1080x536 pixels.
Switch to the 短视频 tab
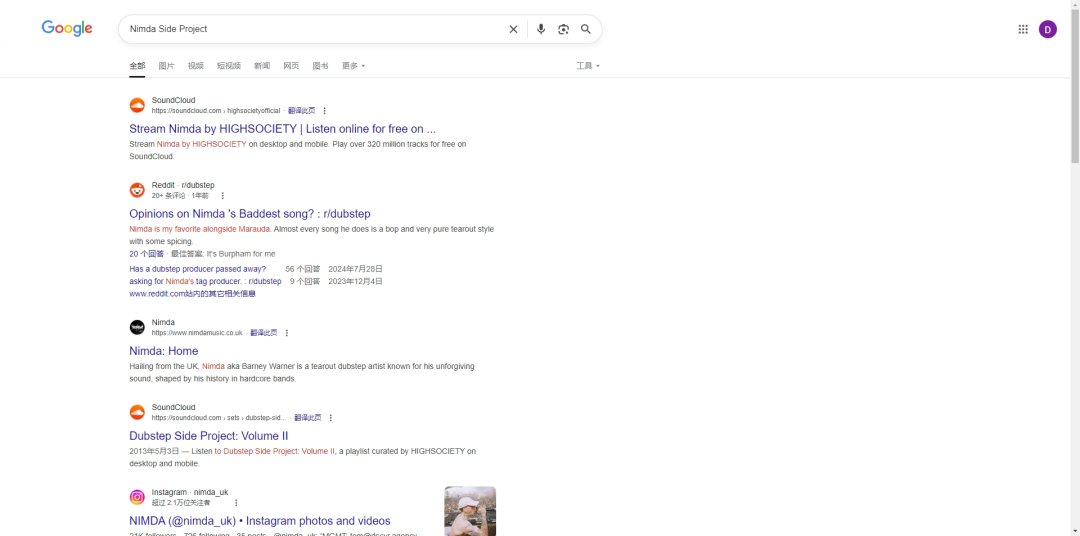(x=229, y=66)
